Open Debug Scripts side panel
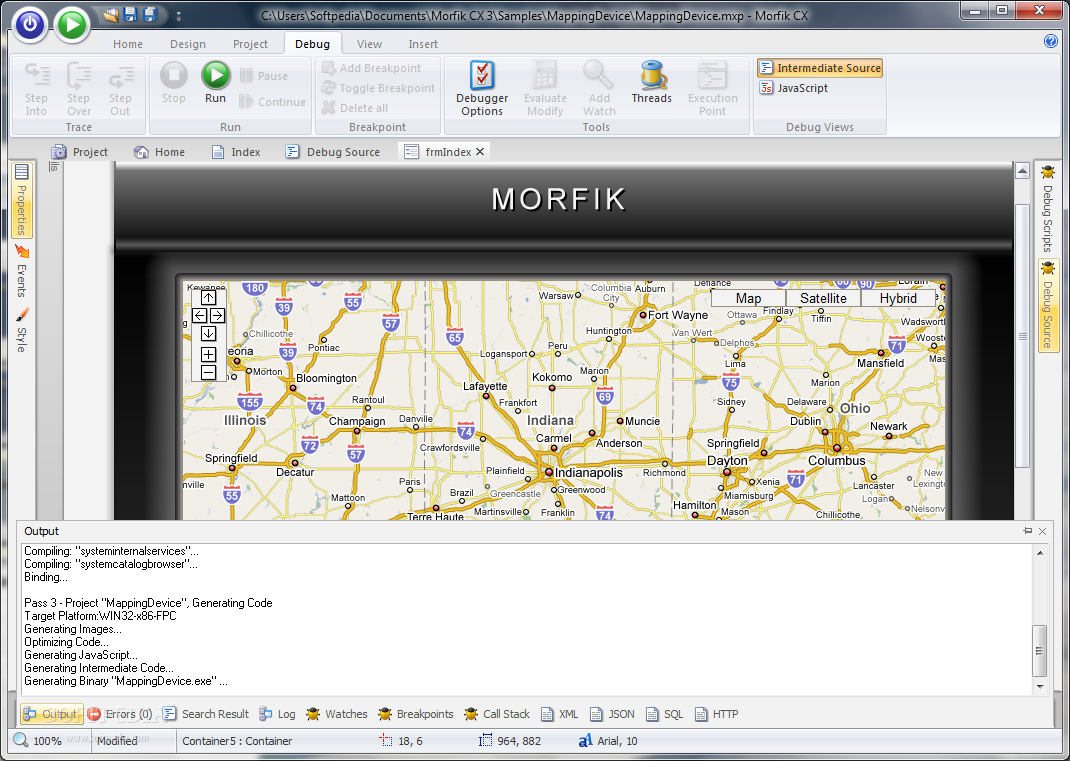 click(x=1047, y=209)
